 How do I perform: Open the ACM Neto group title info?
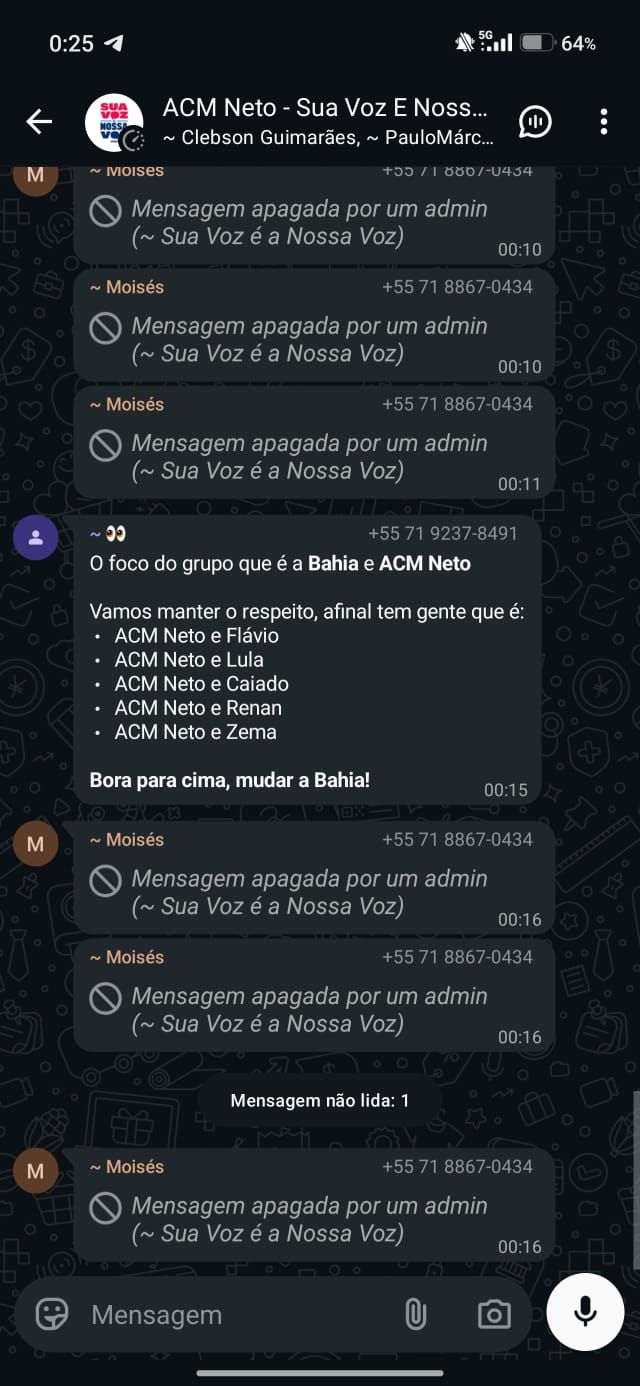click(326, 107)
